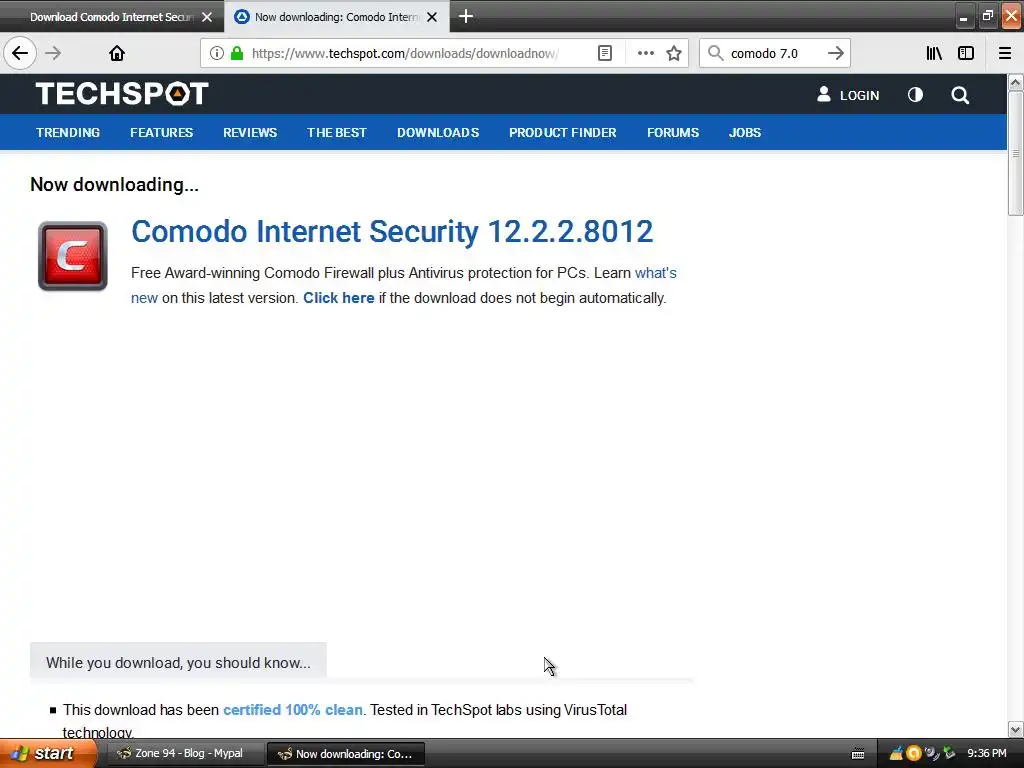Click the user LOGIN link
This screenshot has height=768, width=1024.
pyautogui.click(x=848, y=95)
